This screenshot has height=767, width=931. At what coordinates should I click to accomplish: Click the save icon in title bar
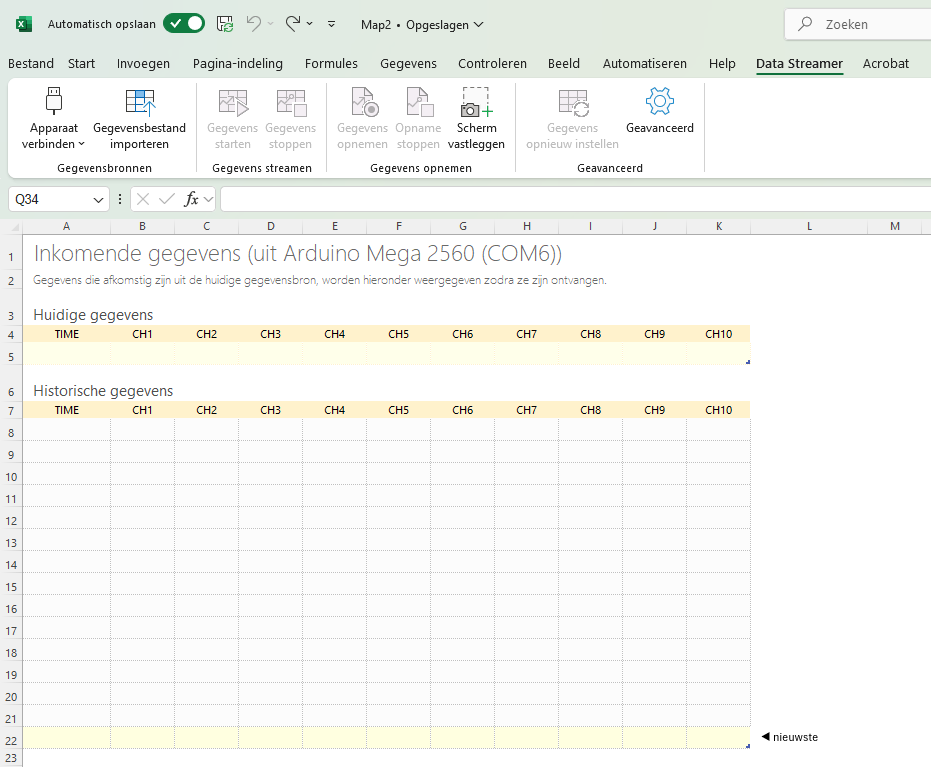point(224,24)
